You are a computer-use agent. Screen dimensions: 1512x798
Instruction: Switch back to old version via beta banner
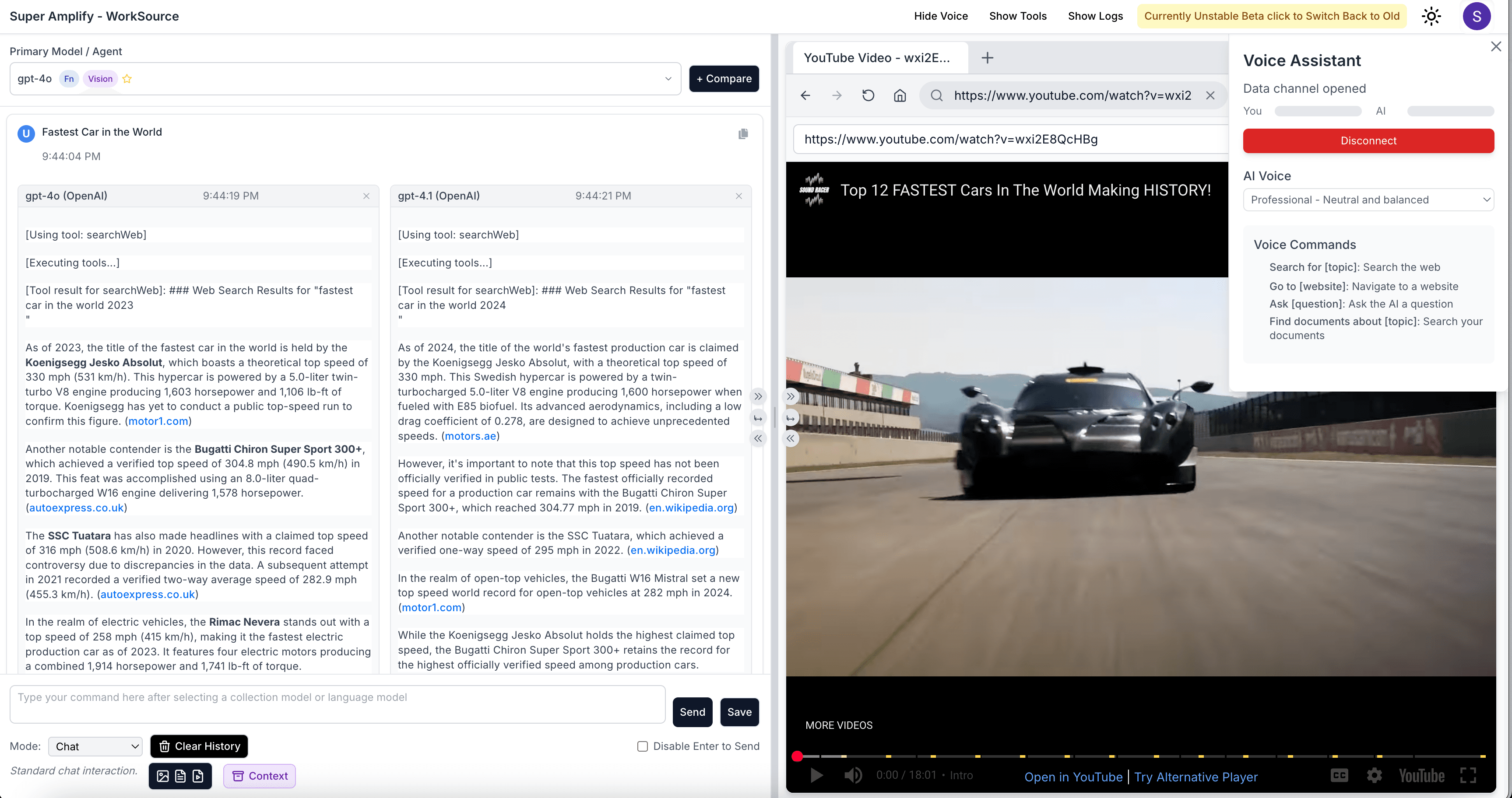tap(1271, 16)
